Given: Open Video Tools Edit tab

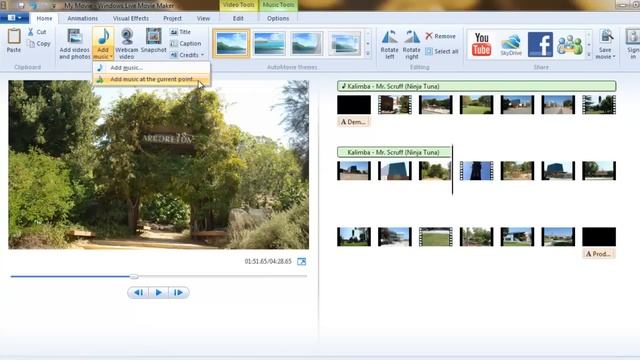Looking at the screenshot, I should [x=238, y=18].
